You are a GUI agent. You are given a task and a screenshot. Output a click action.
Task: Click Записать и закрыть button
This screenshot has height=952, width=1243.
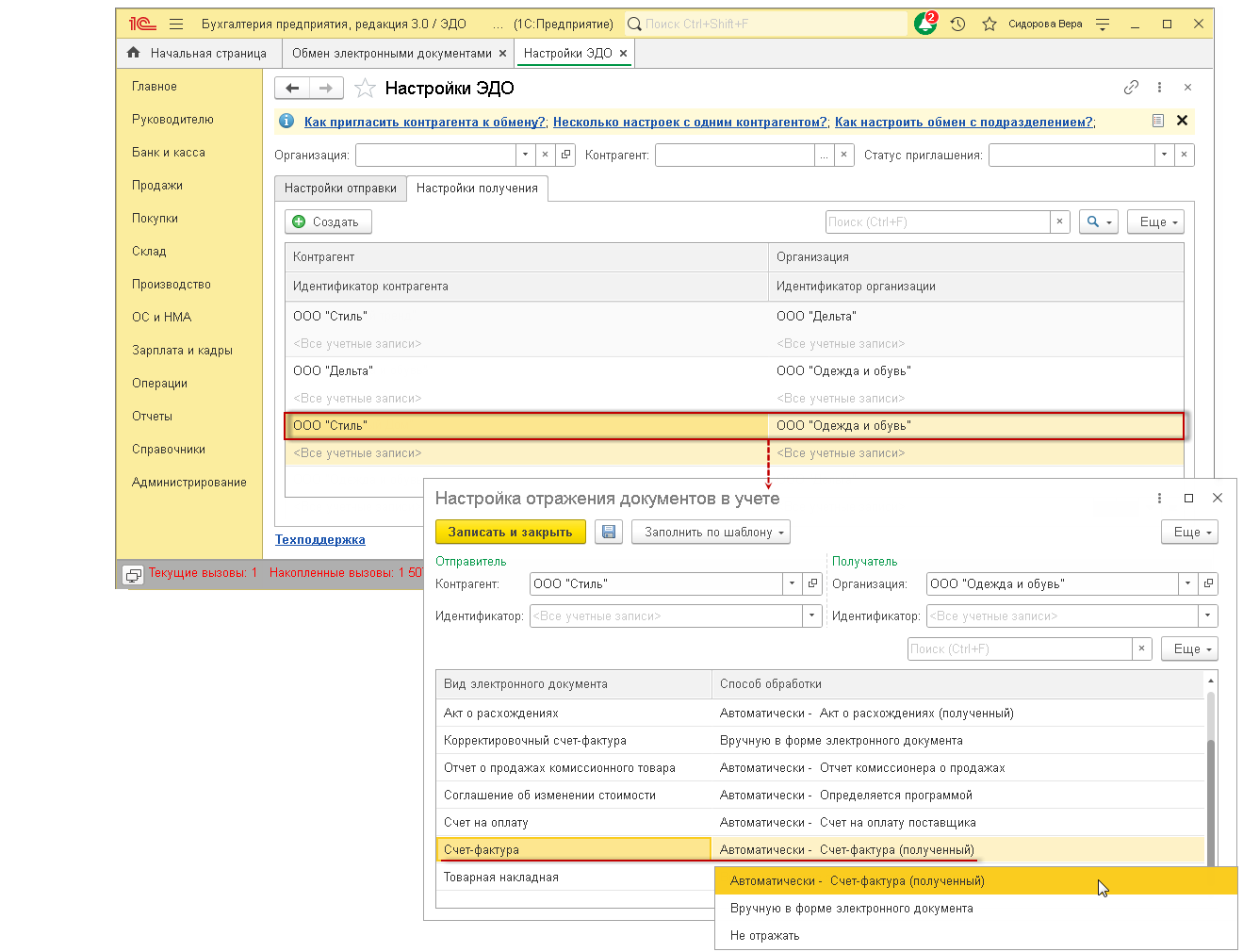point(510,532)
